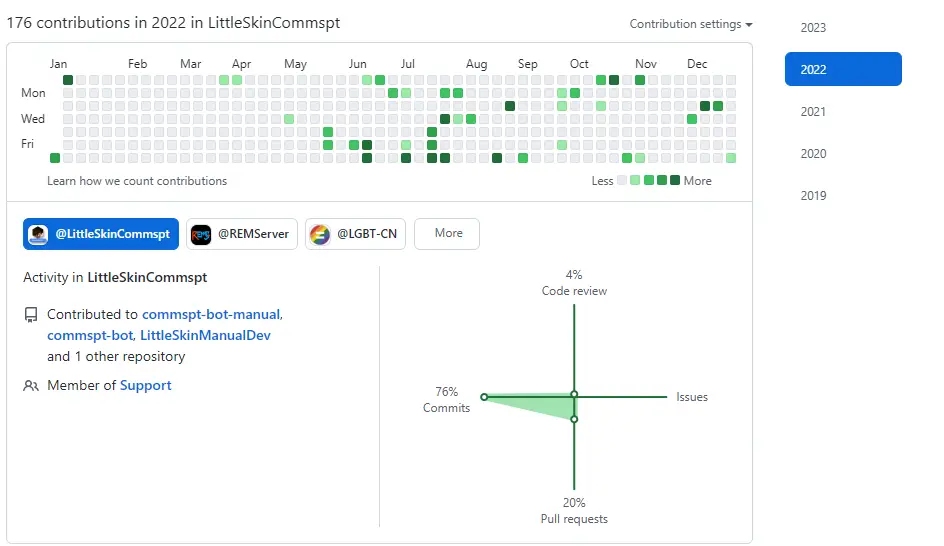944x546 pixels.
Task: Click the medium green legend swatch
Action: point(648,180)
